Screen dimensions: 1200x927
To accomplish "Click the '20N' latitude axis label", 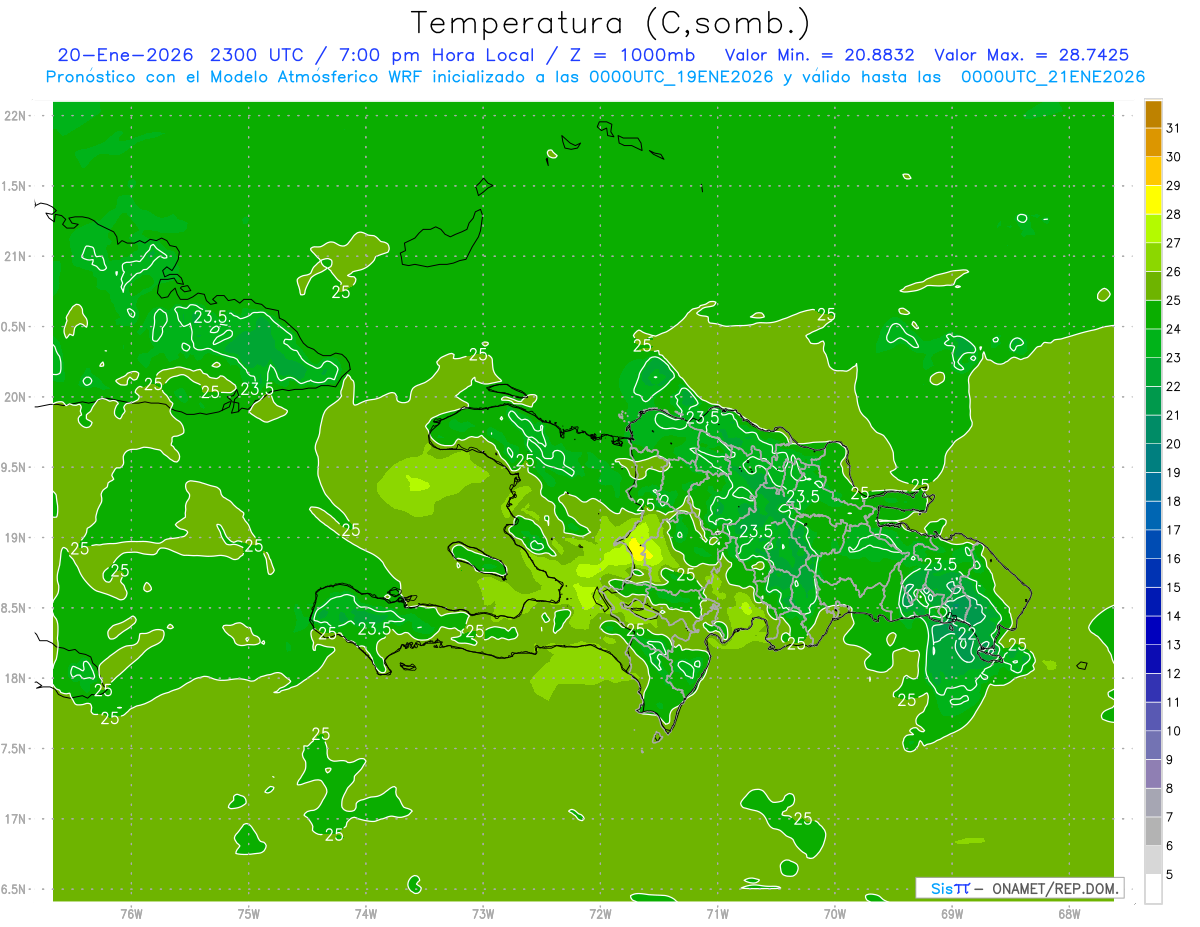I will coord(17,397).
